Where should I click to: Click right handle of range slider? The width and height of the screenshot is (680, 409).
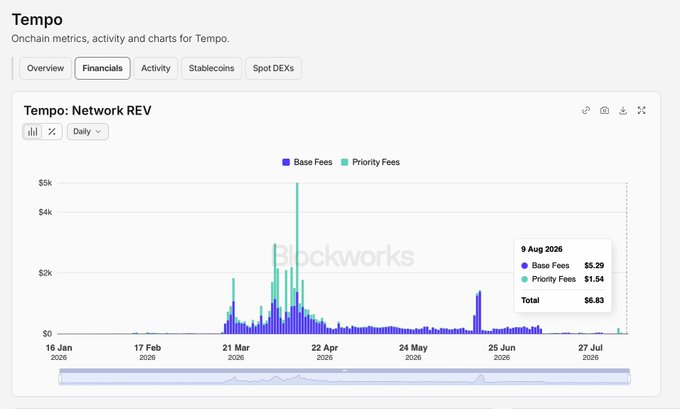pyautogui.click(x=628, y=379)
